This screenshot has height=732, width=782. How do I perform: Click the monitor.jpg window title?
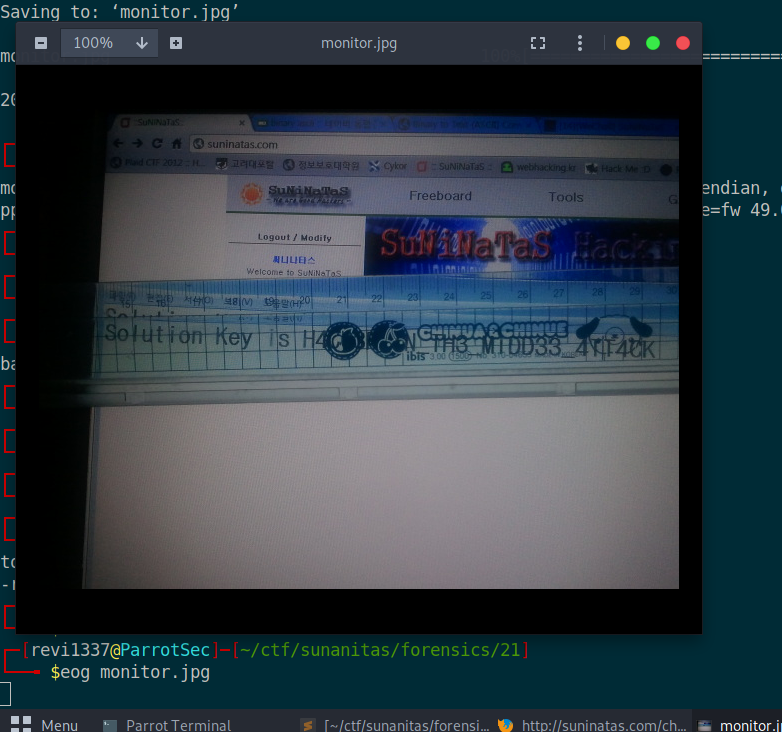point(359,43)
